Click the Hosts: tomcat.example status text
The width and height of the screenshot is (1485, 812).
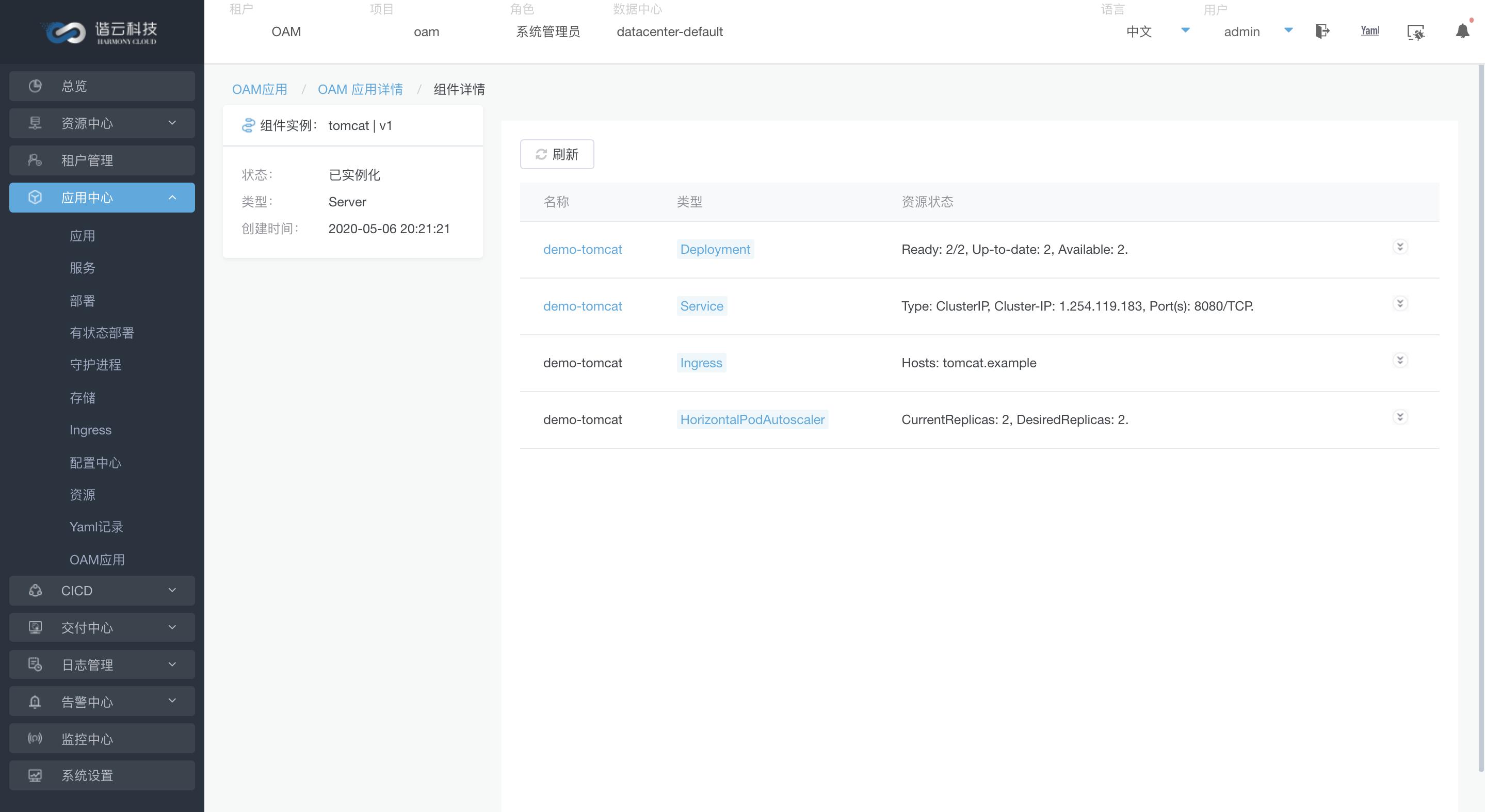tap(969, 363)
